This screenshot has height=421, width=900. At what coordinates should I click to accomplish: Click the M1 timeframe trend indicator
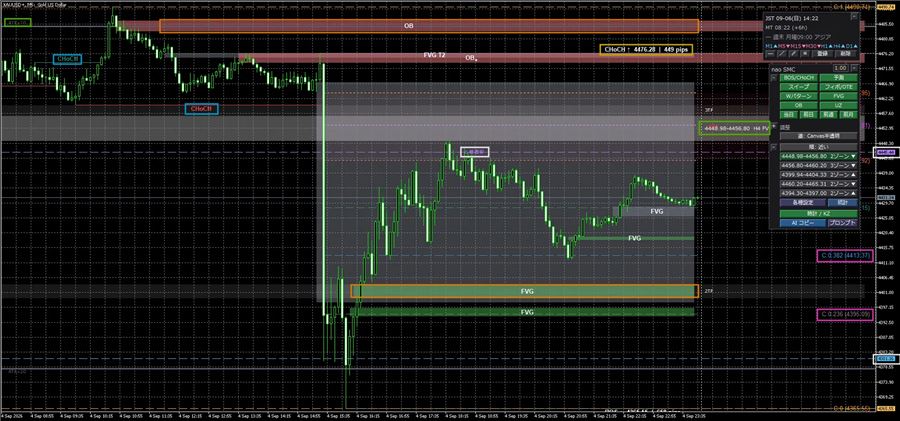[771, 47]
